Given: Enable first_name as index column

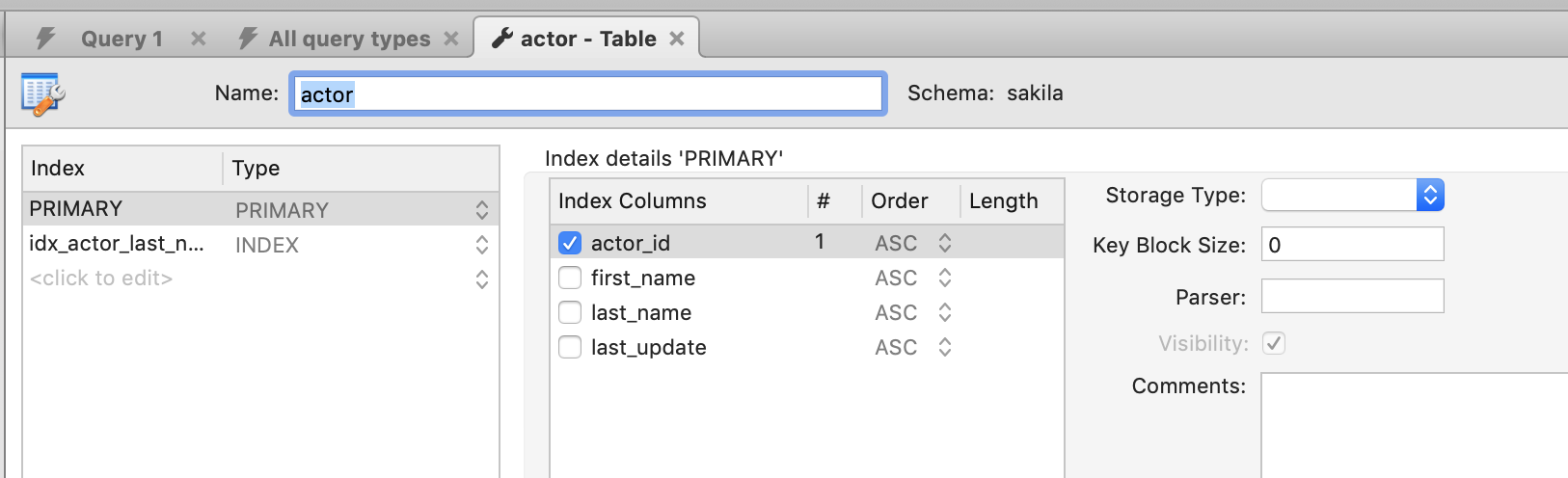Looking at the screenshot, I should pos(570,278).
